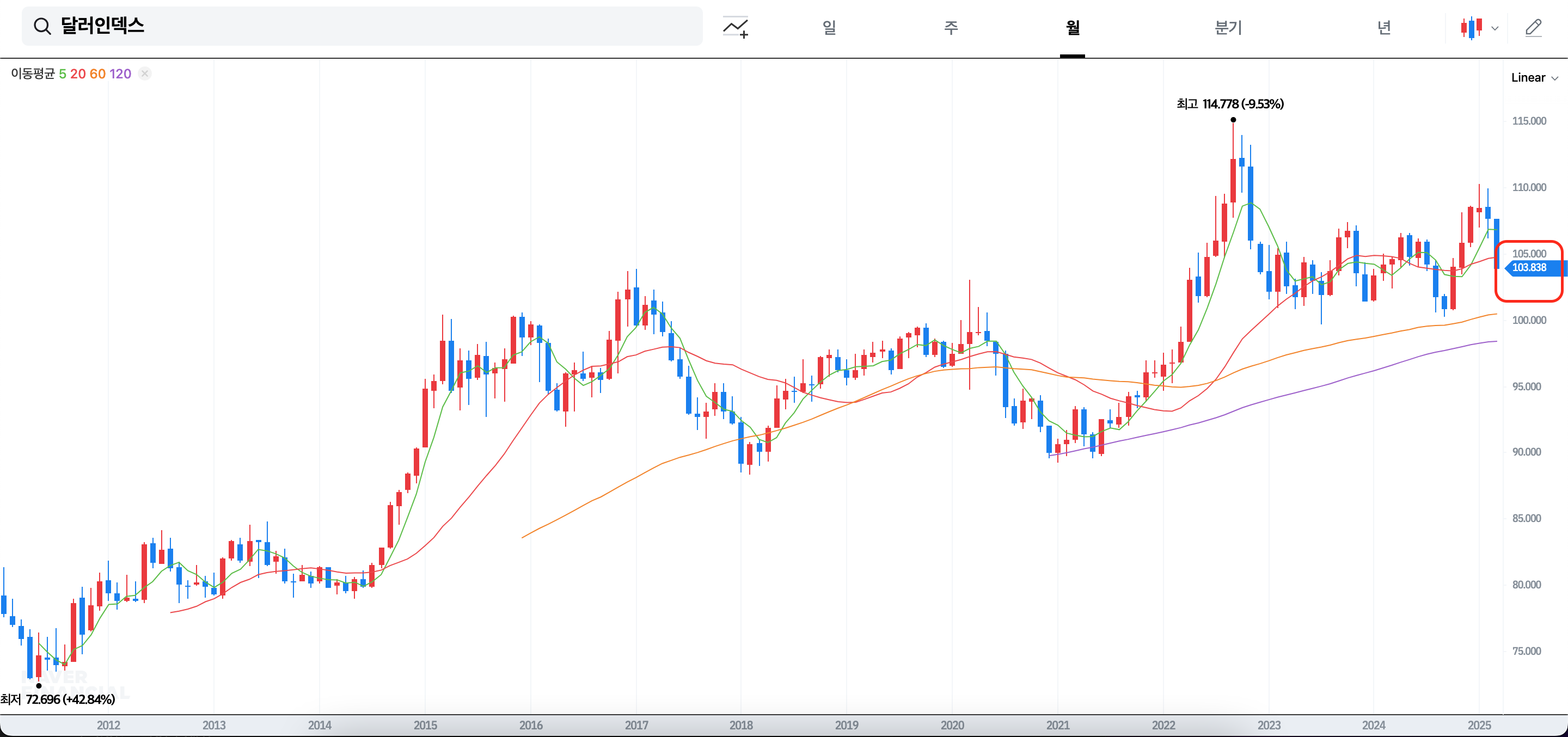Click the 이동평균 indicator label
Image resolution: width=1568 pixels, height=737 pixels.
coord(33,73)
